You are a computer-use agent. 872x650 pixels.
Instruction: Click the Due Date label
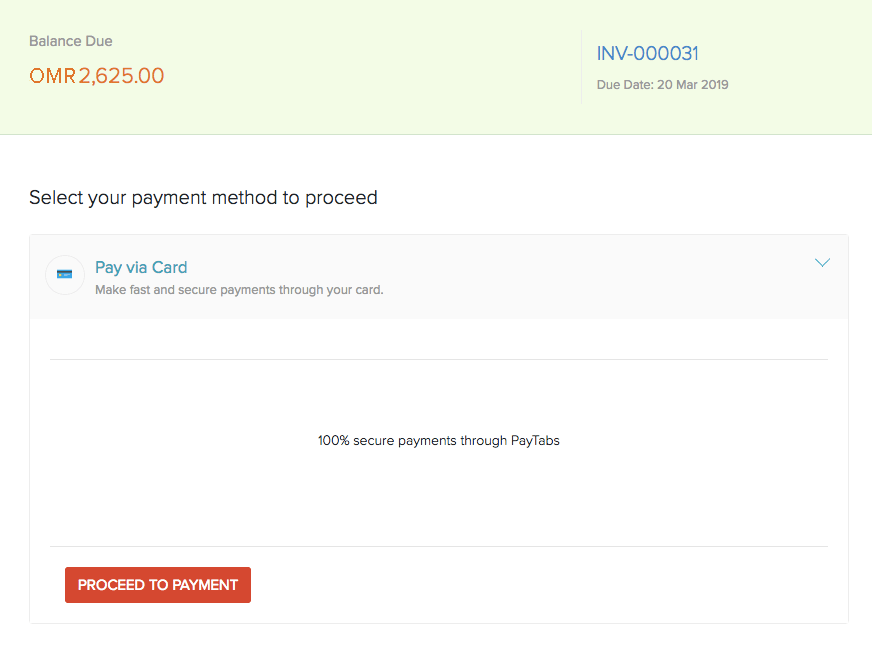point(624,85)
